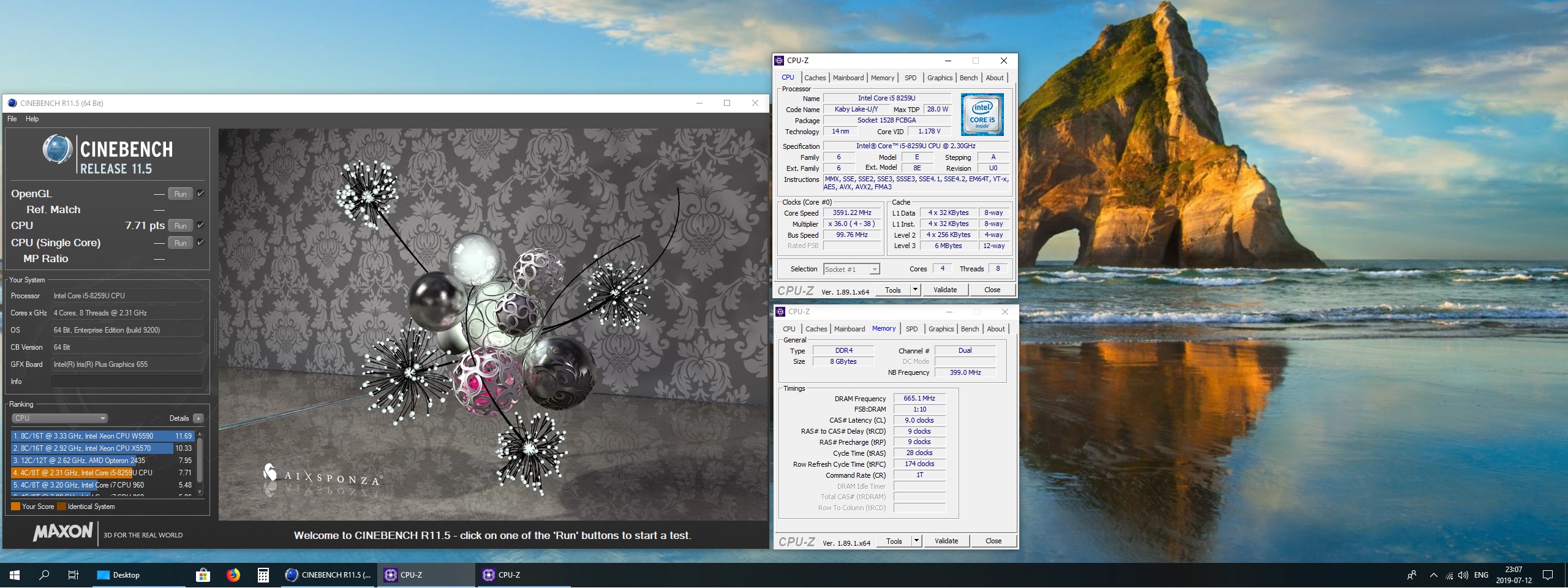1568x588 pixels.
Task: Click the Cinebench globe logo
Action: point(58,149)
